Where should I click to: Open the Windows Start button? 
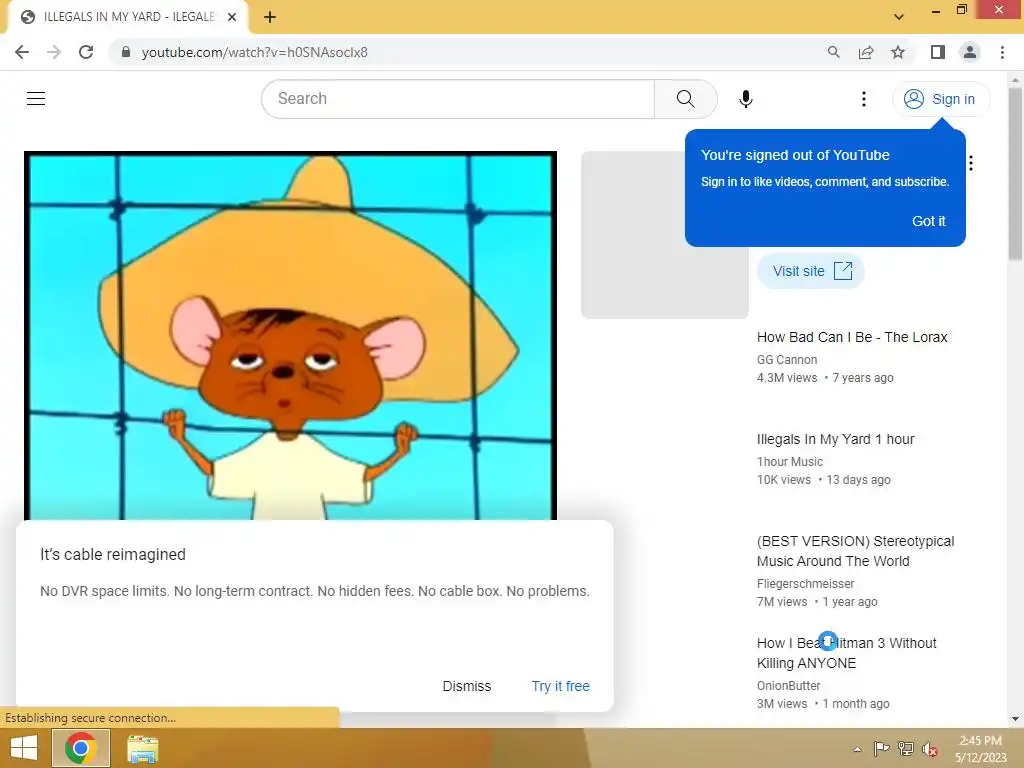point(24,748)
